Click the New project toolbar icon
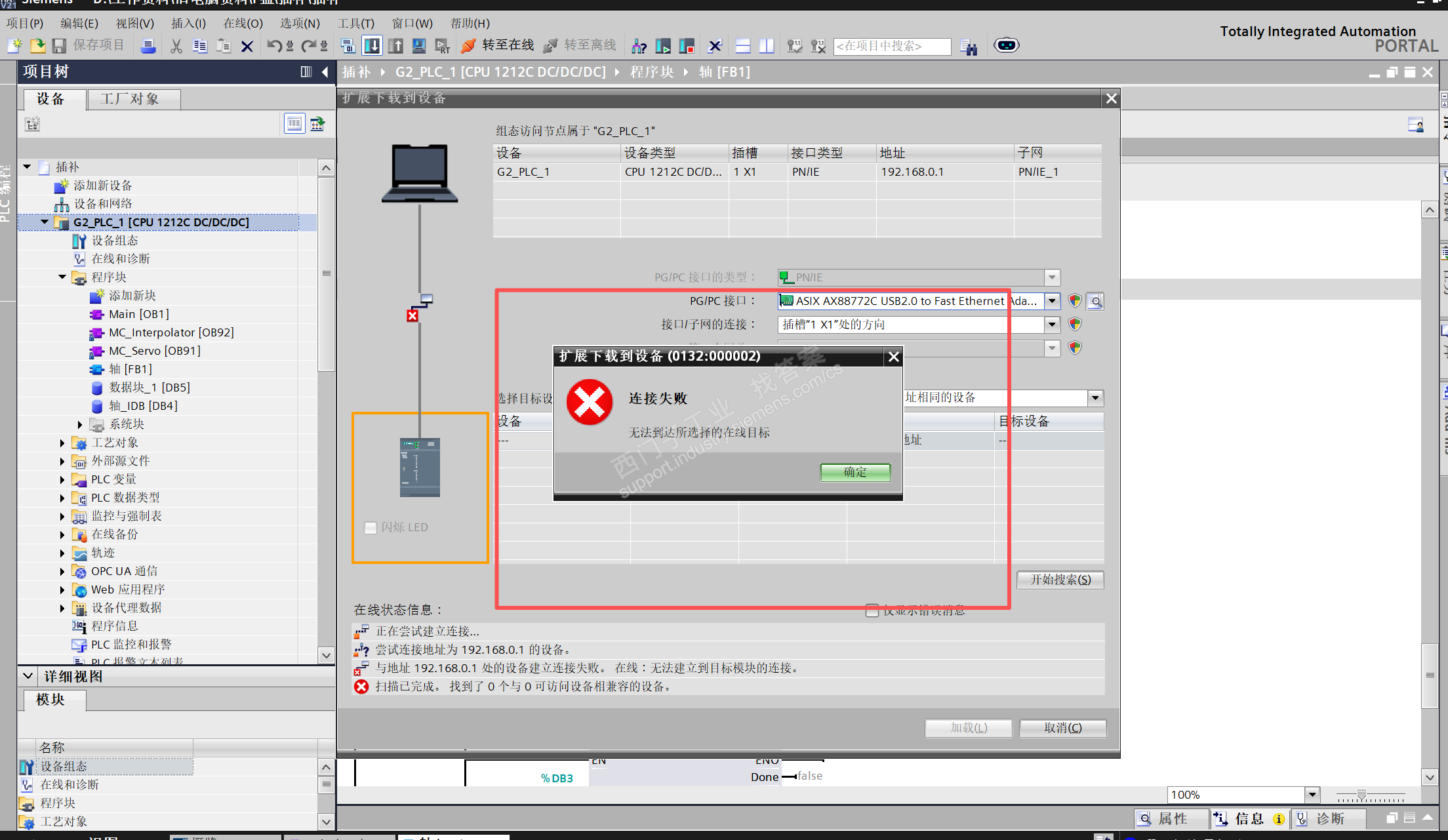 pyautogui.click(x=14, y=46)
